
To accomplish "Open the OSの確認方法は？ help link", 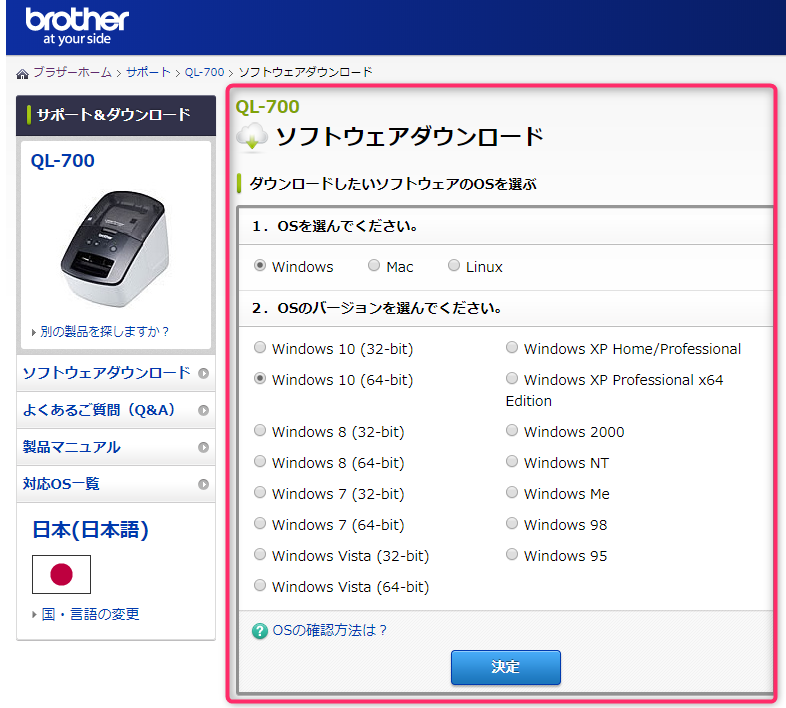I will (329, 630).
